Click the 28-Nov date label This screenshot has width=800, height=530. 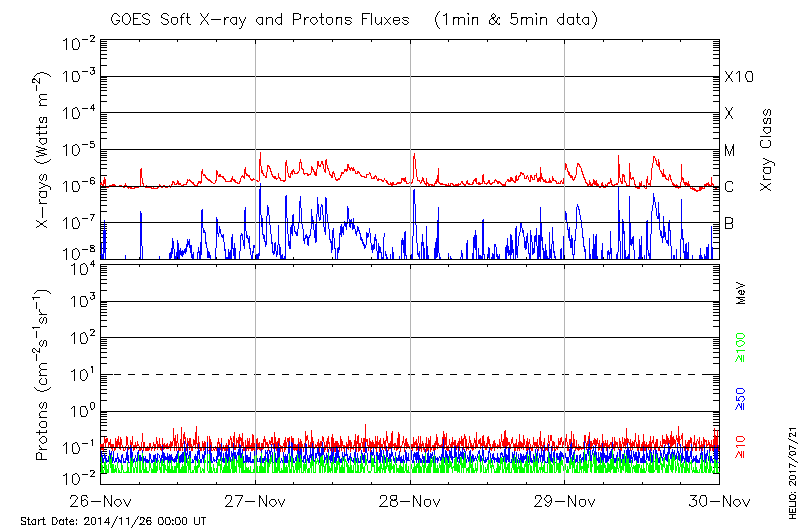411,502
